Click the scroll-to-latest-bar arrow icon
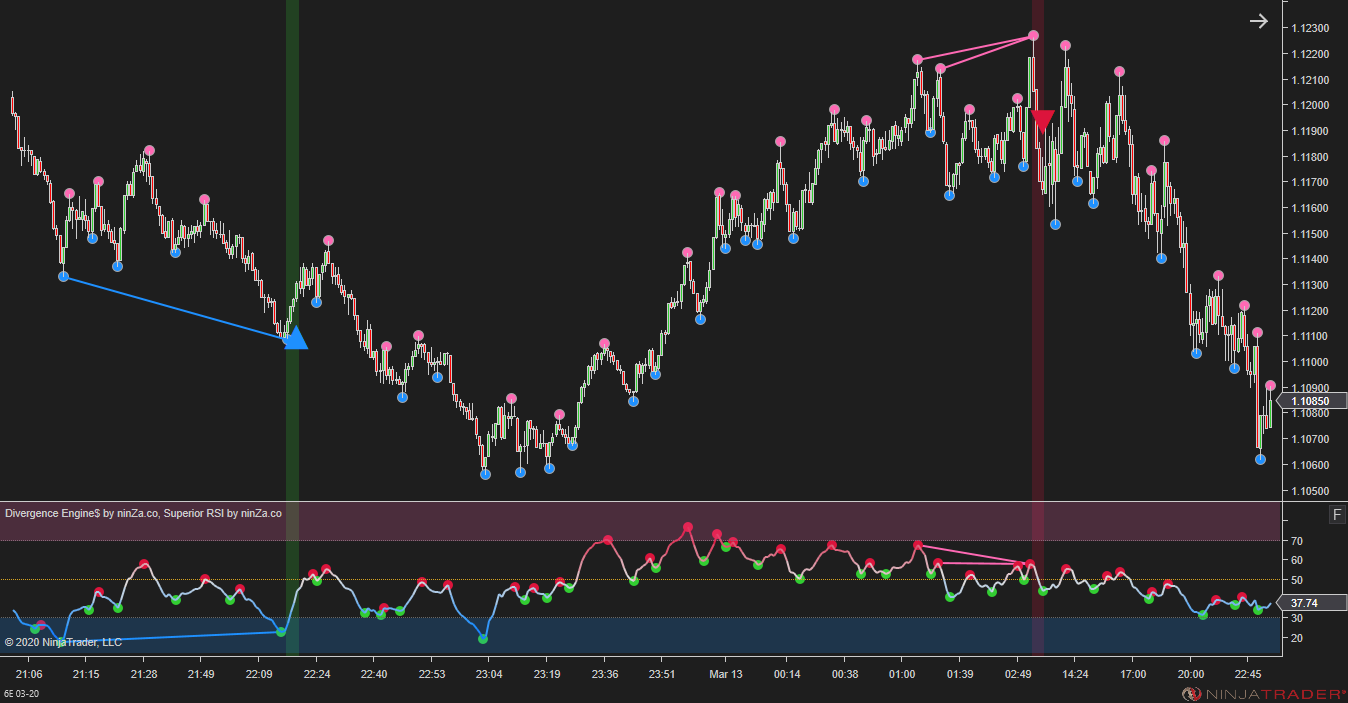Viewport: 1348px width, 703px height. pyautogui.click(x=1258, y=20)
